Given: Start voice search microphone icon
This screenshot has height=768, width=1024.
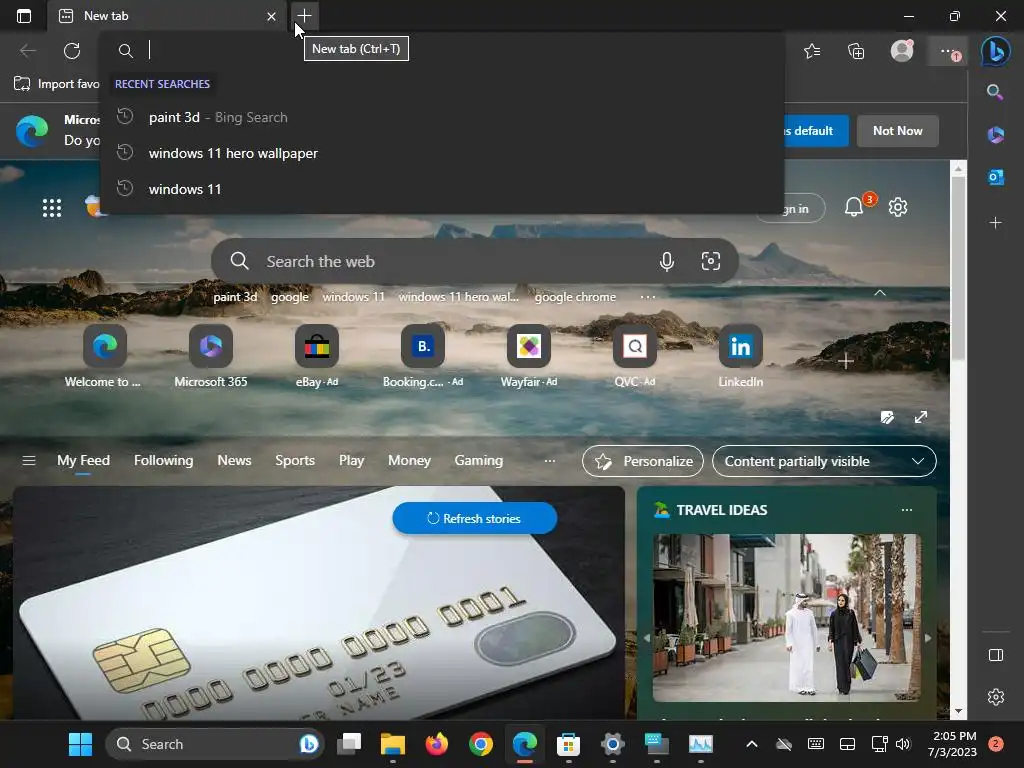Looking at the screenshot, I should click(667, 262).
